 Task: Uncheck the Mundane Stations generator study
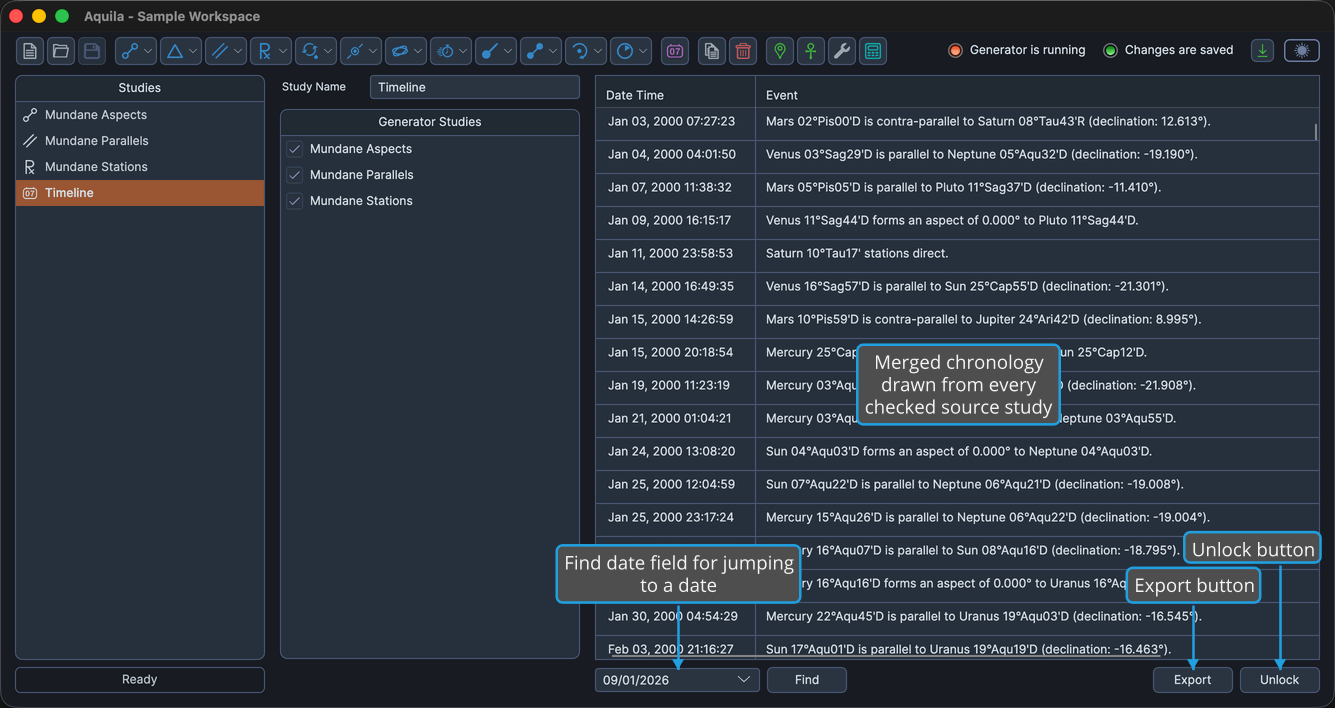[x=295, y=201]
